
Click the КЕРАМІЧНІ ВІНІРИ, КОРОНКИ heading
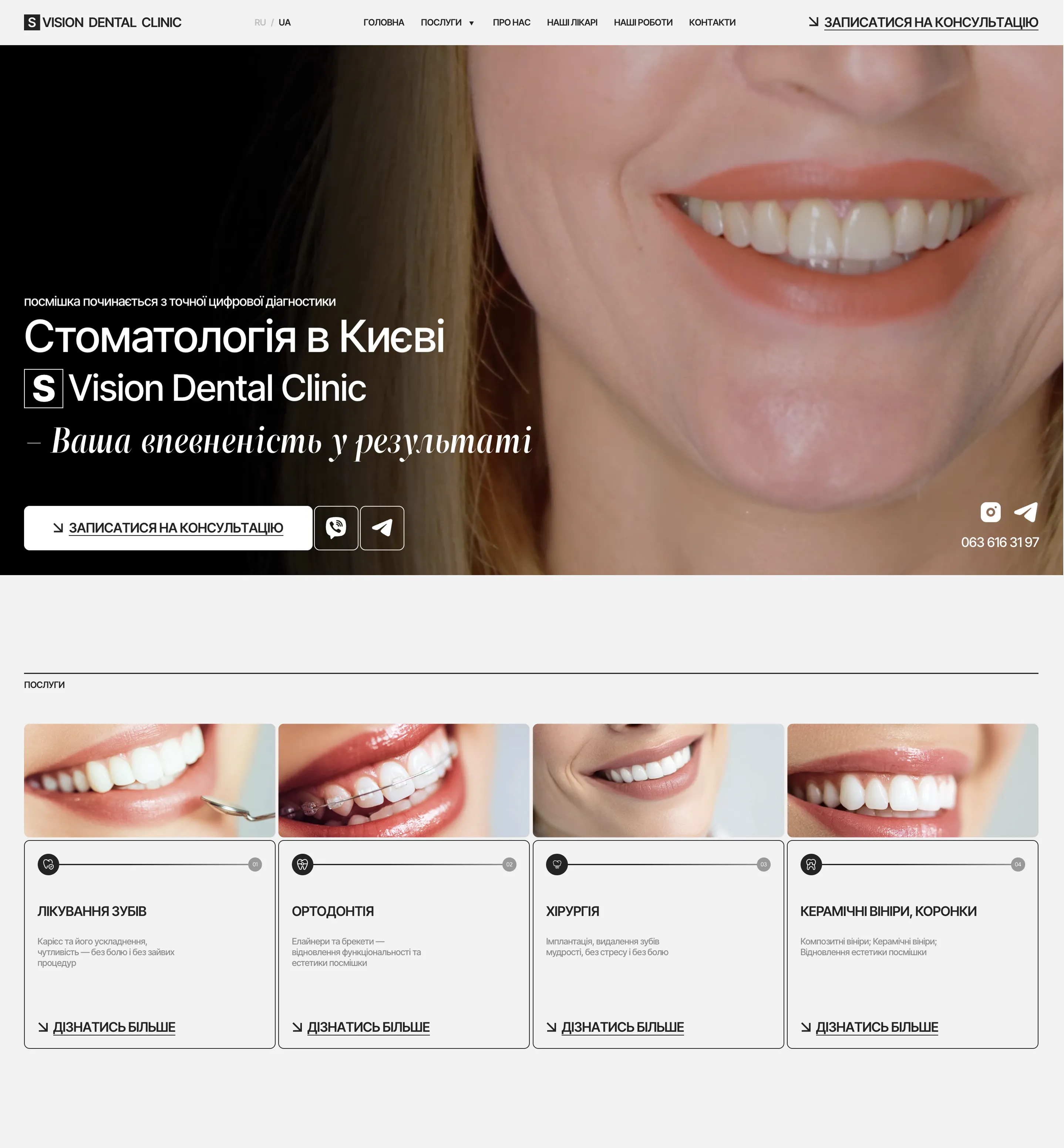pyautogui.click(x=888, y=911)
